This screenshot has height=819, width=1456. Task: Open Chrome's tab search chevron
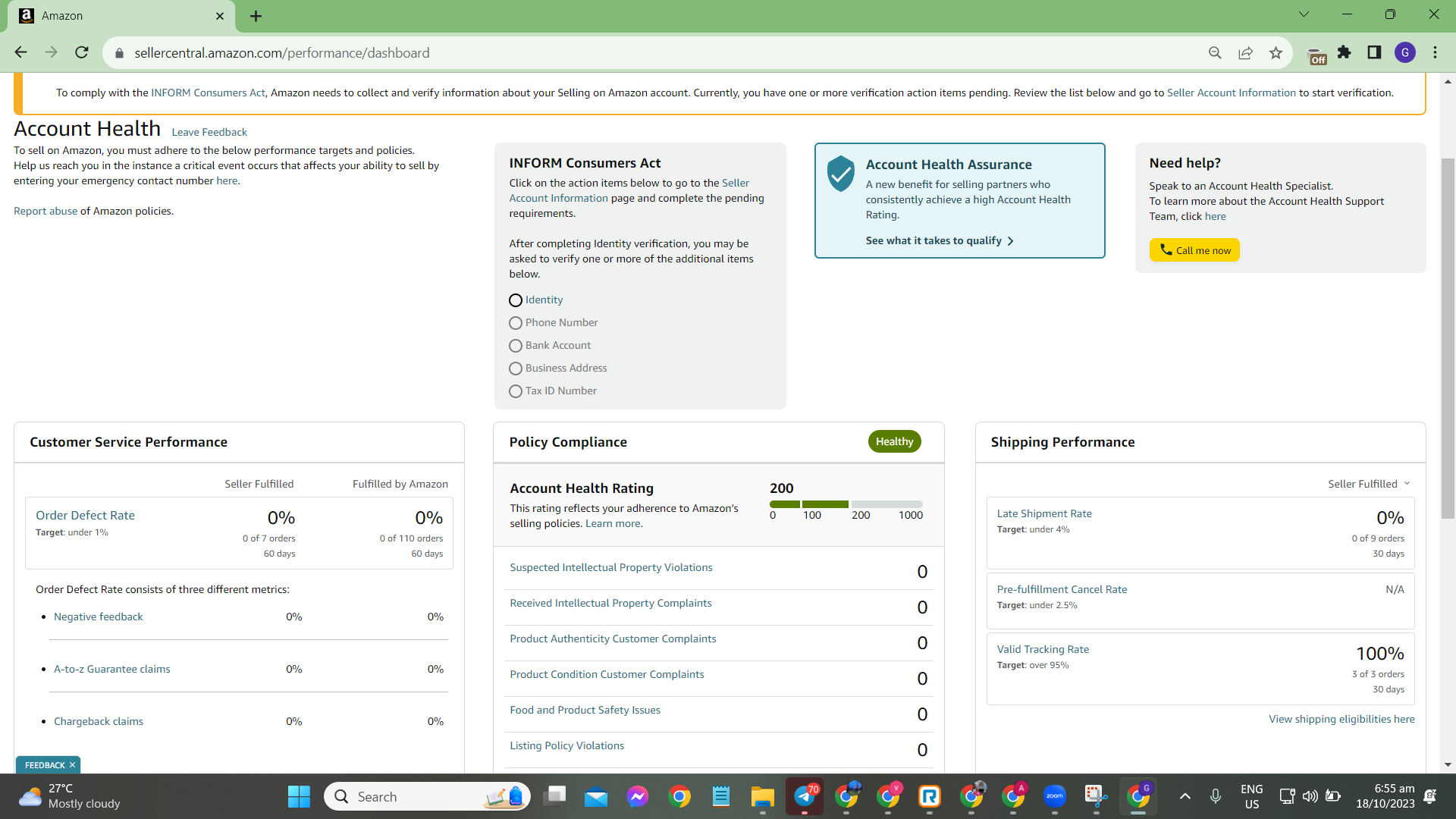pyautogui.click(x=1304, y=14)
